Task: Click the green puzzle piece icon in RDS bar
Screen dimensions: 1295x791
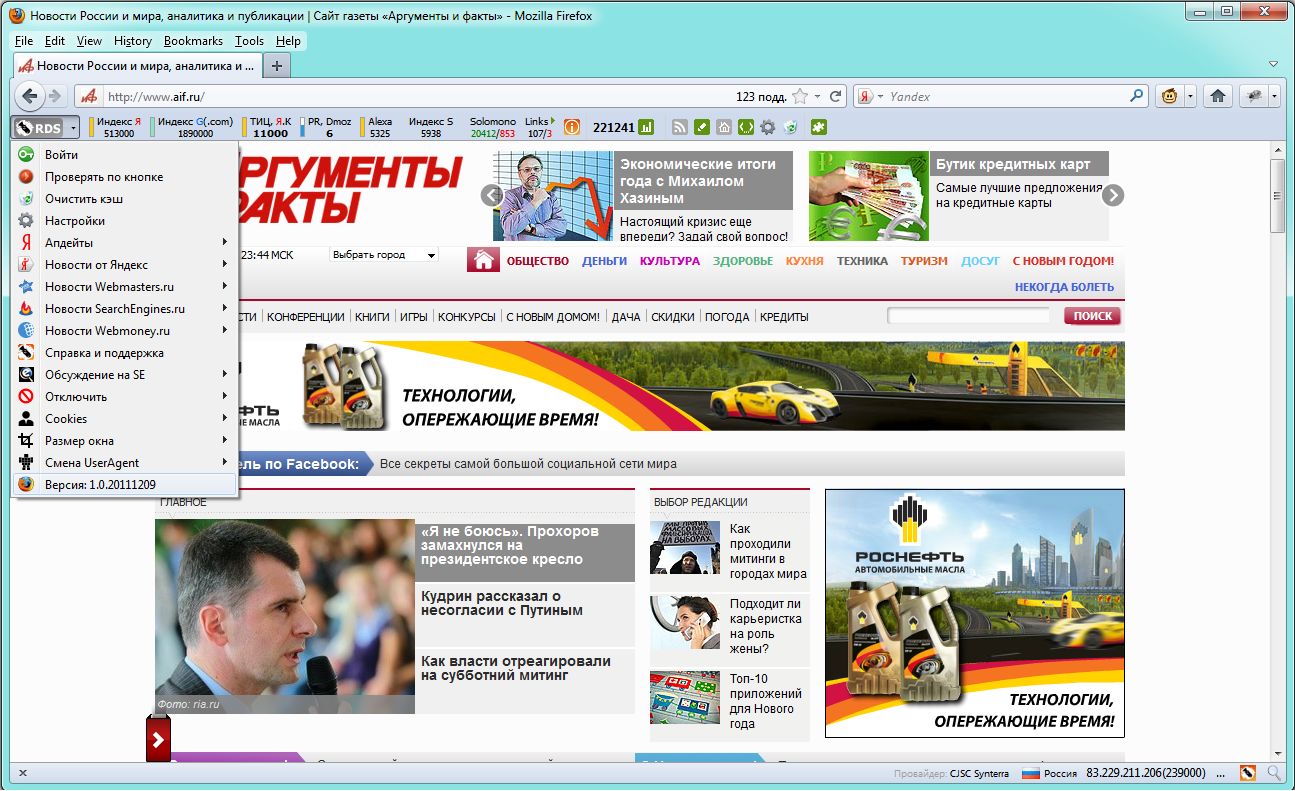Action: click(x=818, y=127)
